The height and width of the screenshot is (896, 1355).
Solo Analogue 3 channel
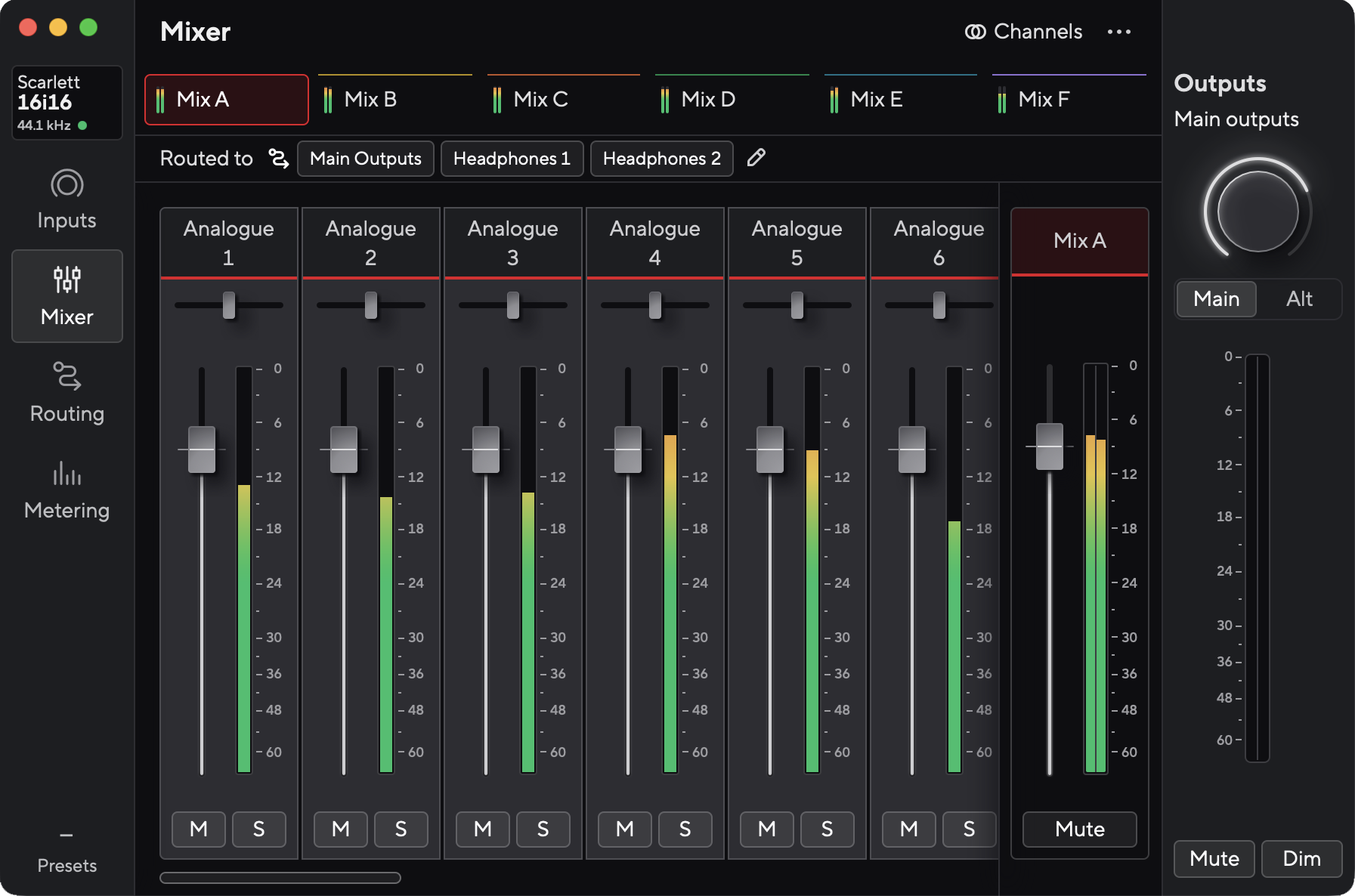543,830
